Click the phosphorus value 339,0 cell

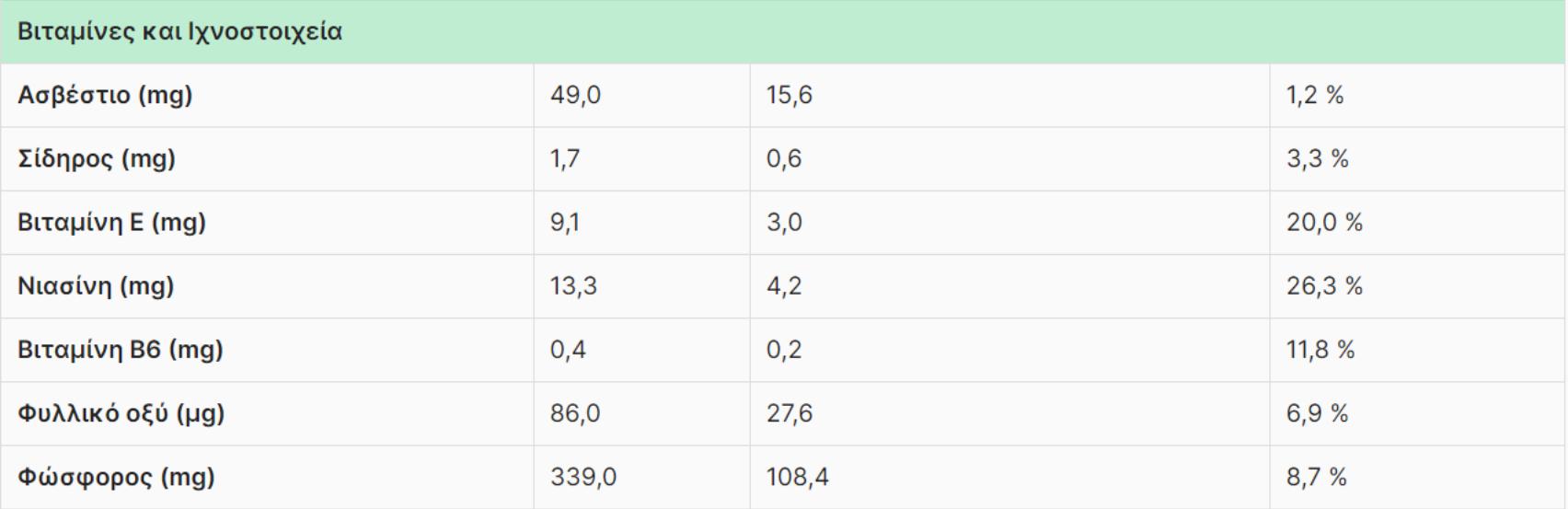tap(583, 477)
